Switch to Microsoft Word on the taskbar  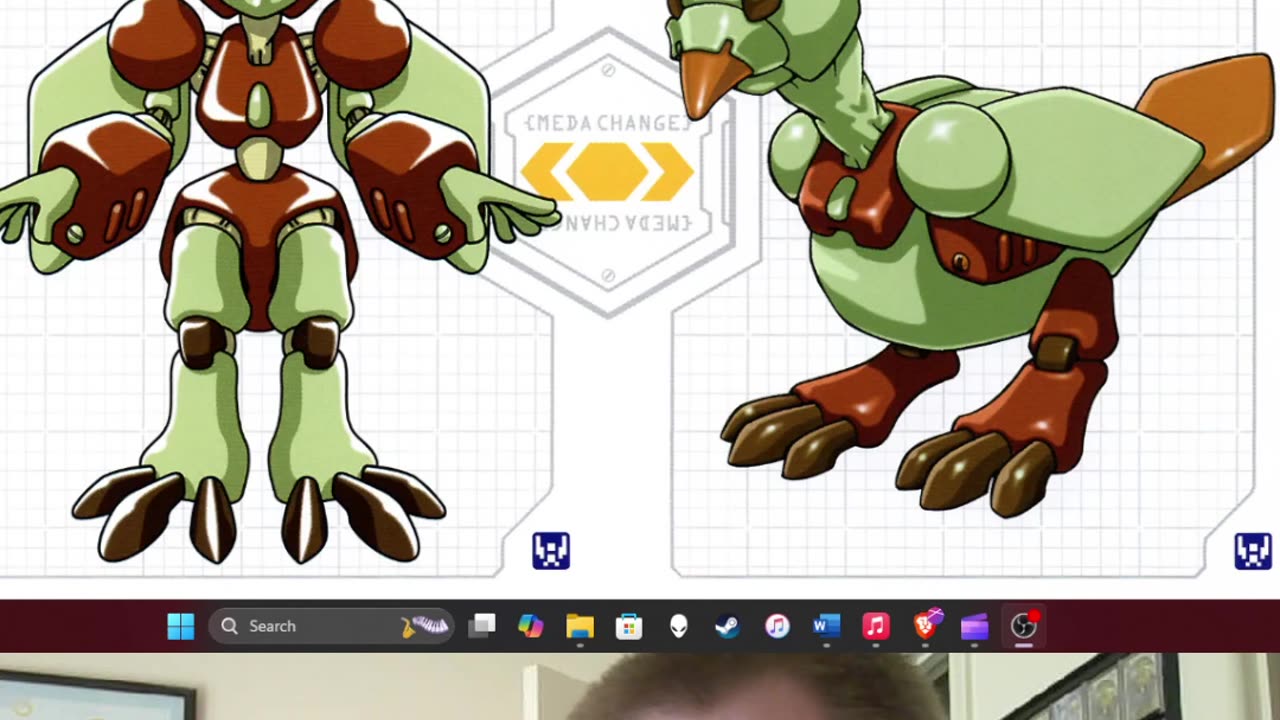(x=826, y=626)
